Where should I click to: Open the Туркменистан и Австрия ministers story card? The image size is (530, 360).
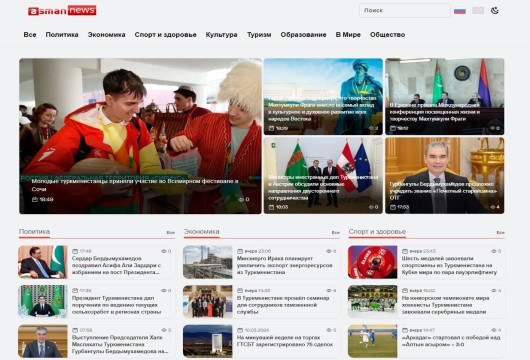pos(323,175)
